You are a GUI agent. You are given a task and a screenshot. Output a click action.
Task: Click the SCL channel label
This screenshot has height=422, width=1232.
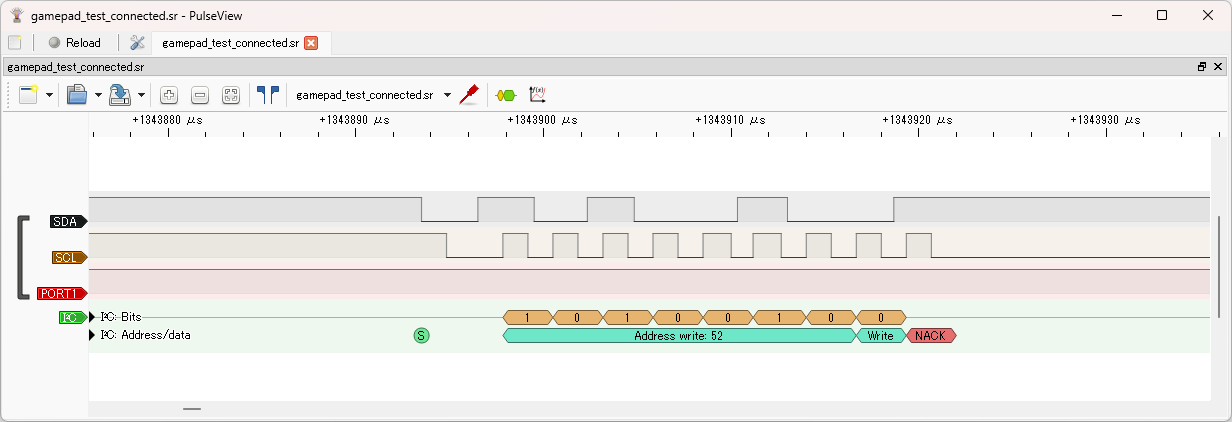point(69,258)
